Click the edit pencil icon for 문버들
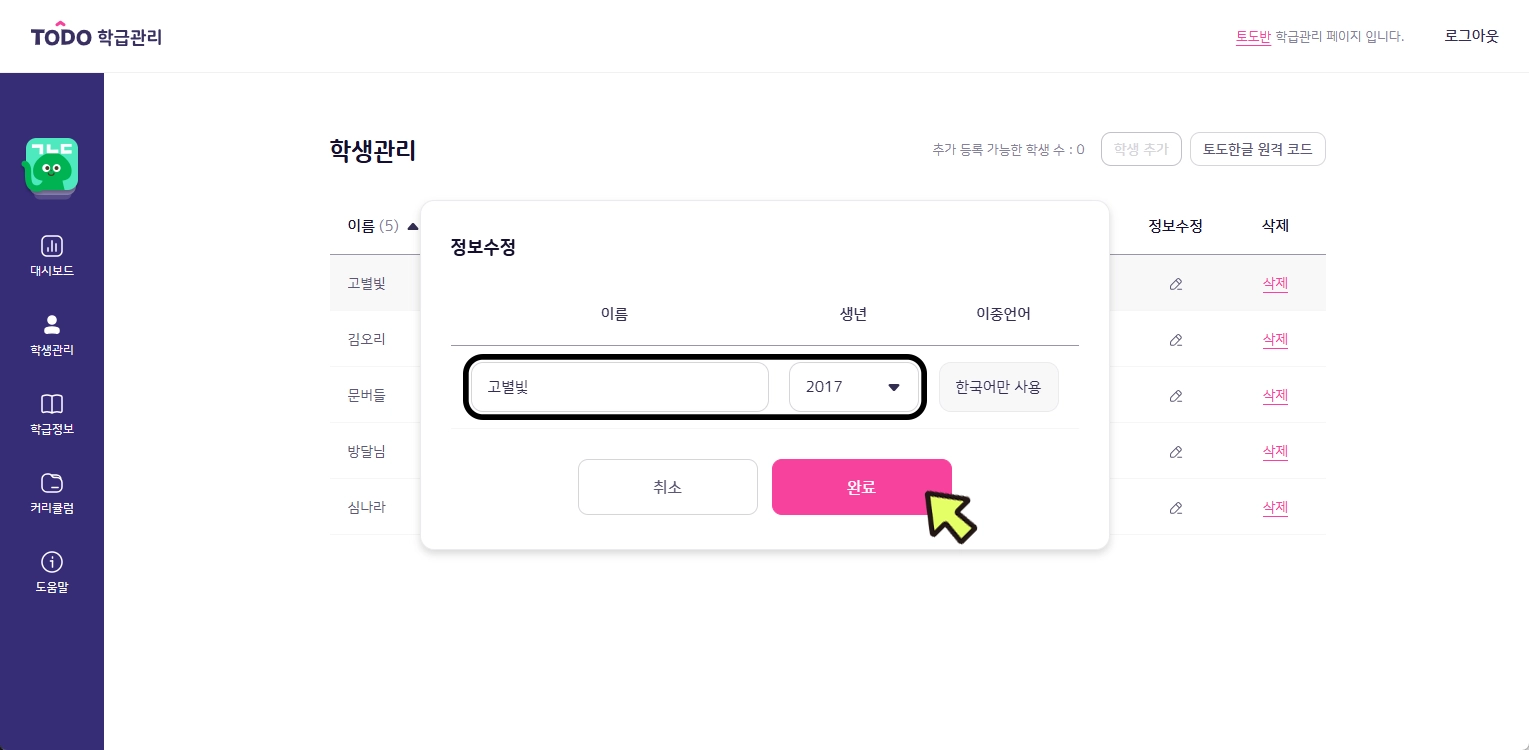 [x=1175, y=396]
